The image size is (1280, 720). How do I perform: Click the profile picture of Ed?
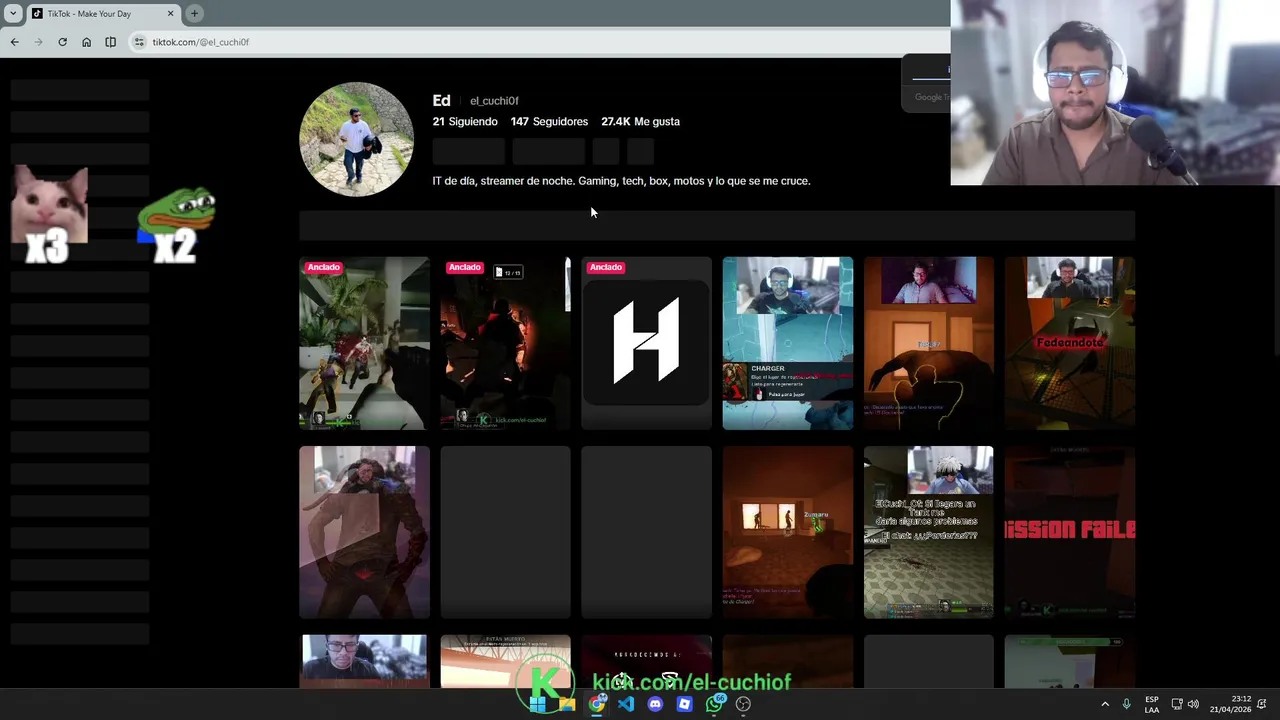click(x=357, y=139)
